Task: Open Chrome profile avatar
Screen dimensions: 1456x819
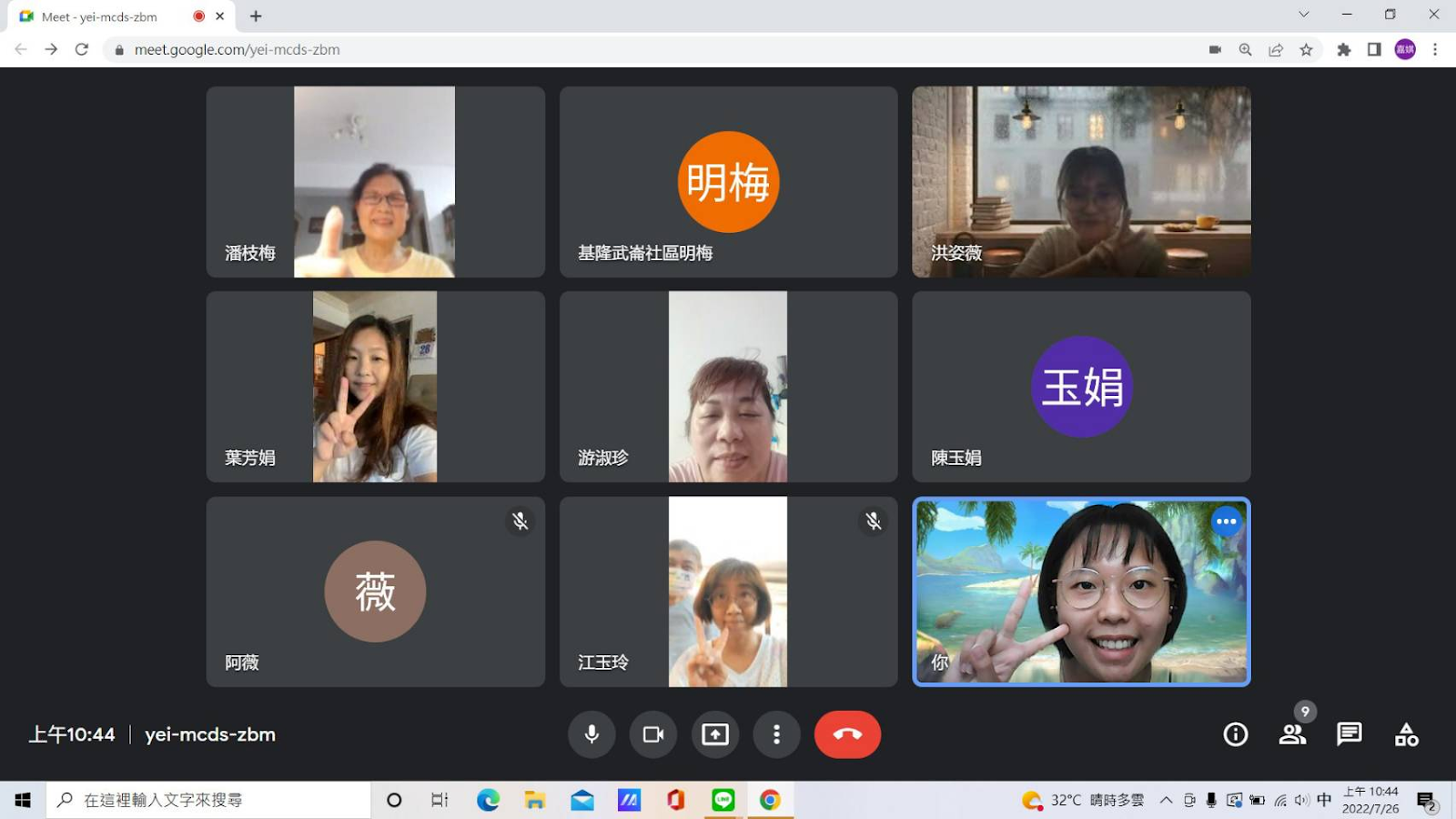Action: click(1405, 50)
